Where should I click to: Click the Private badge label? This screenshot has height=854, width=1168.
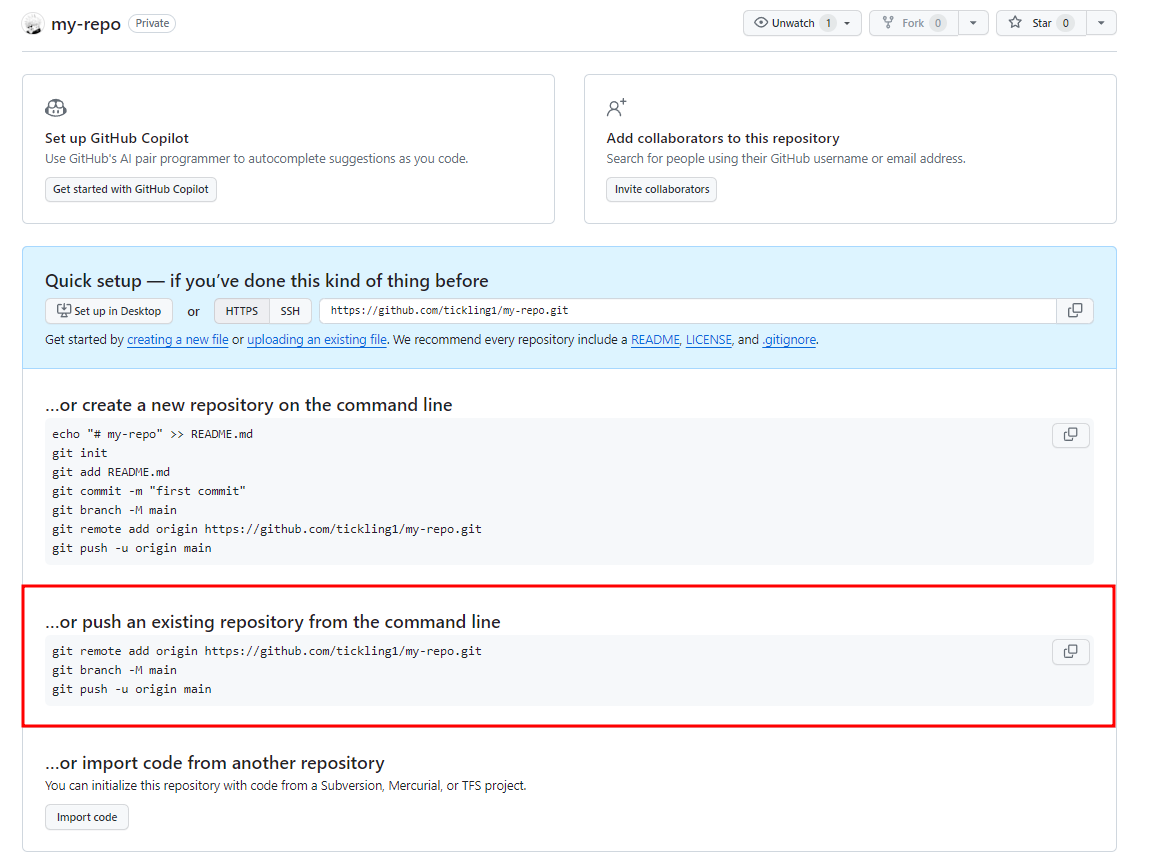click(x=153, y=23)
